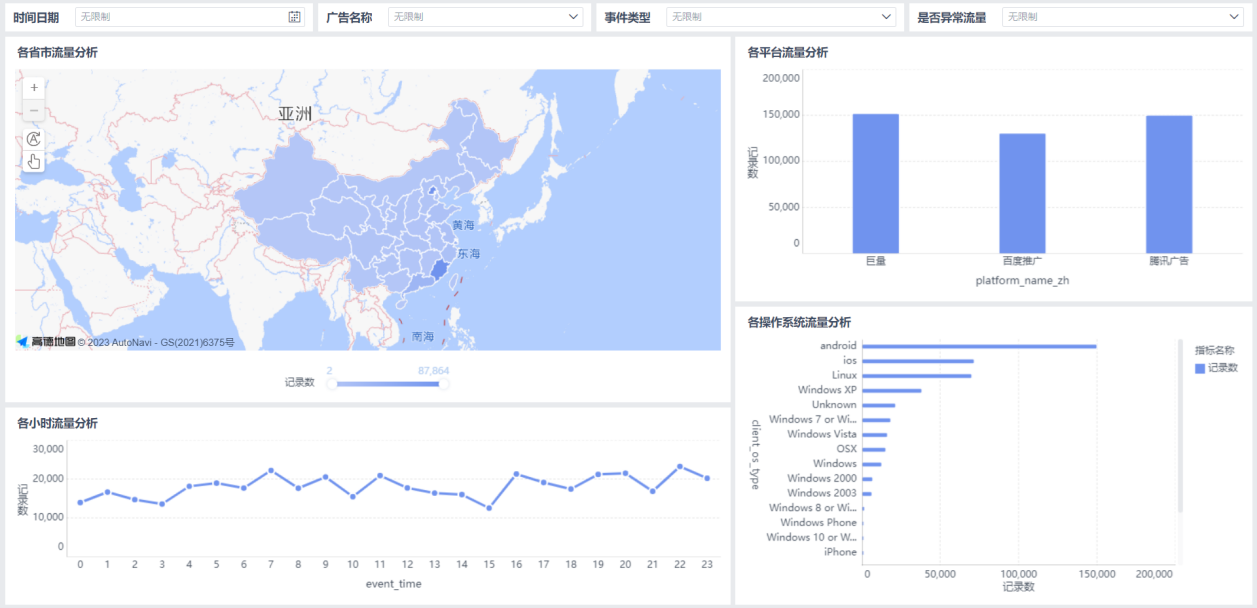Click the 各小时流量分析 panel title
The height and width of the screenshot is (608, 1257).
pyautogui.click(x=57, y=423)
